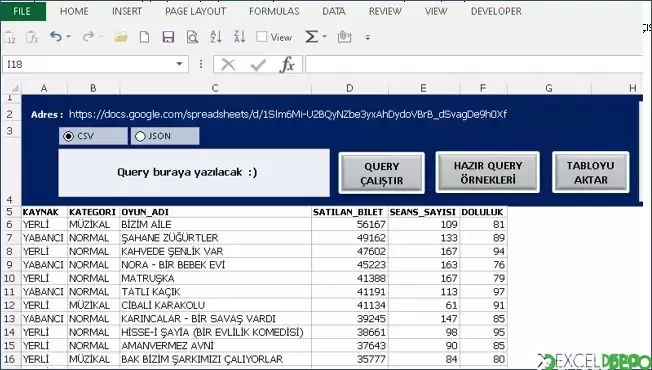
Task: Select column G header
Action: (549, 88)
